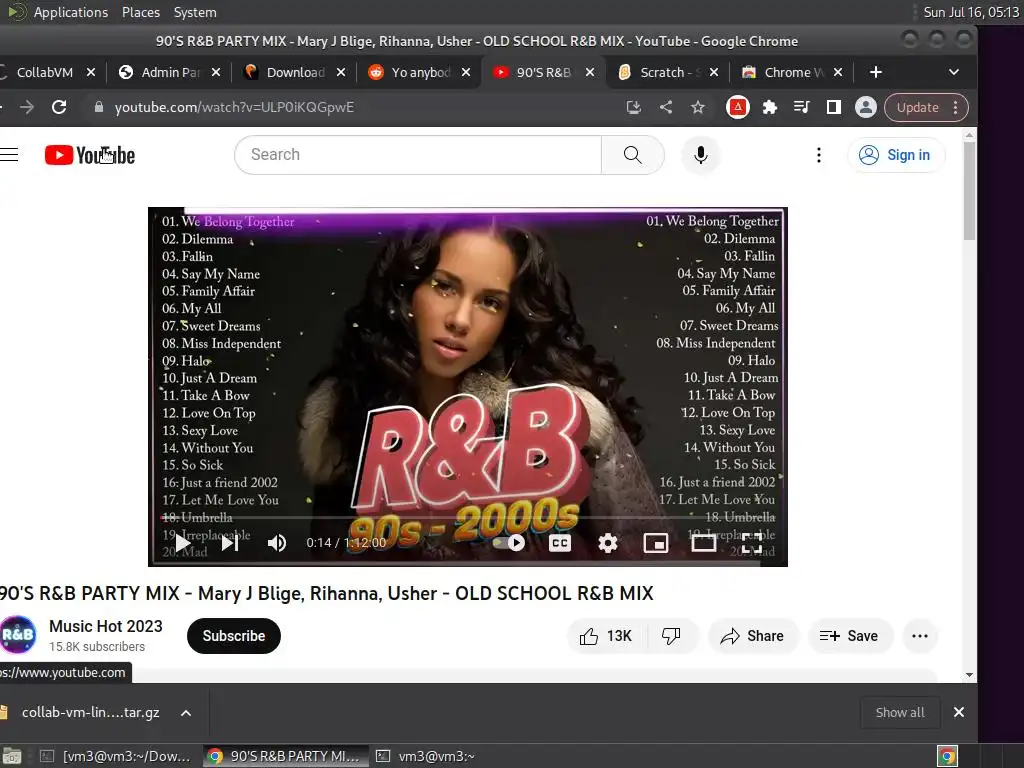Switch to the Download tab

point(295,72)
